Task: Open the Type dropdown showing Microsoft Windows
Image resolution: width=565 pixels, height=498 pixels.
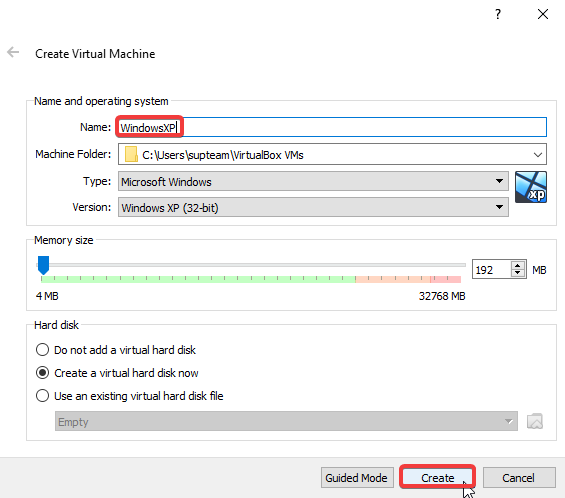Action: 313,181
